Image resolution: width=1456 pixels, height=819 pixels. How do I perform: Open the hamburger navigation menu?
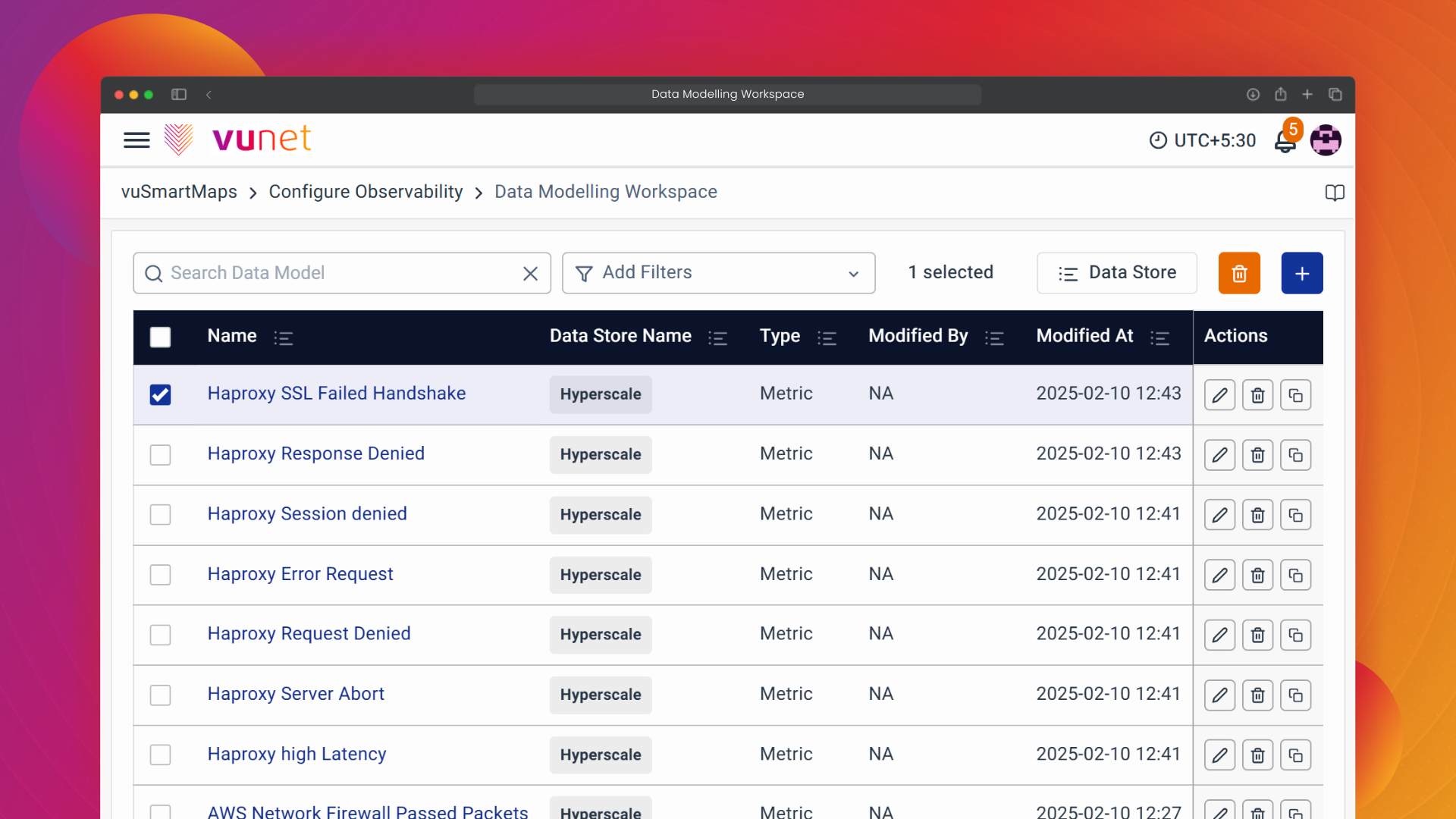(136, 140)
